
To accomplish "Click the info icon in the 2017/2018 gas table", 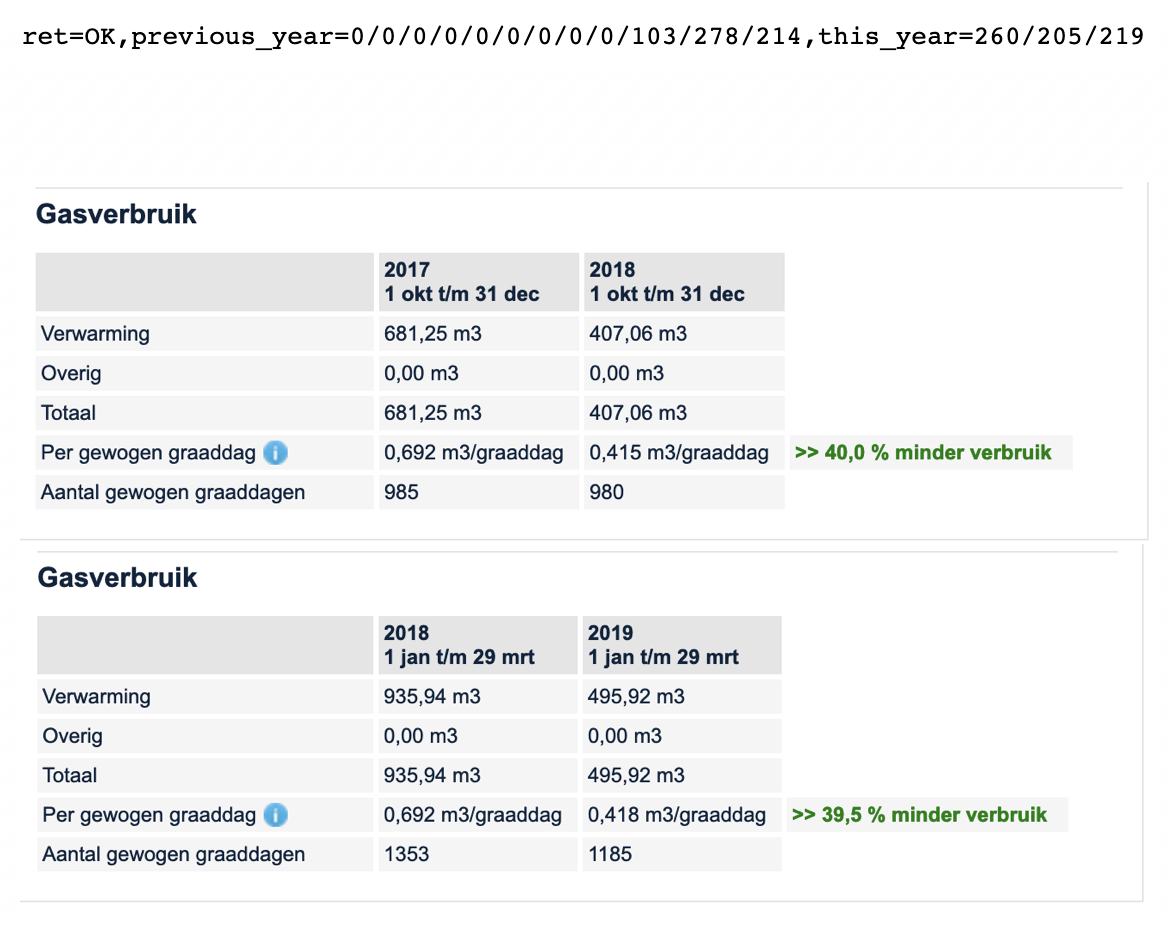I will (x=275, y=453).
